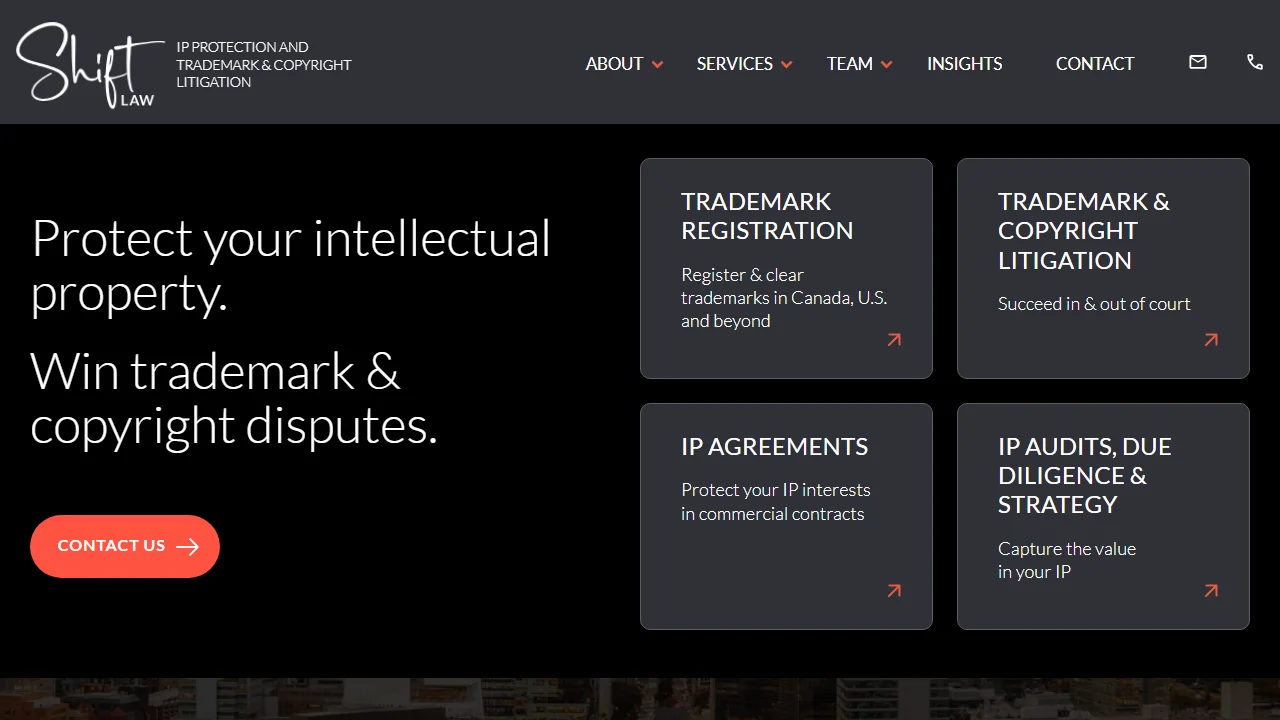
Task: Click arrow icon on IP Agreements card
Action: tap(894, 591)
